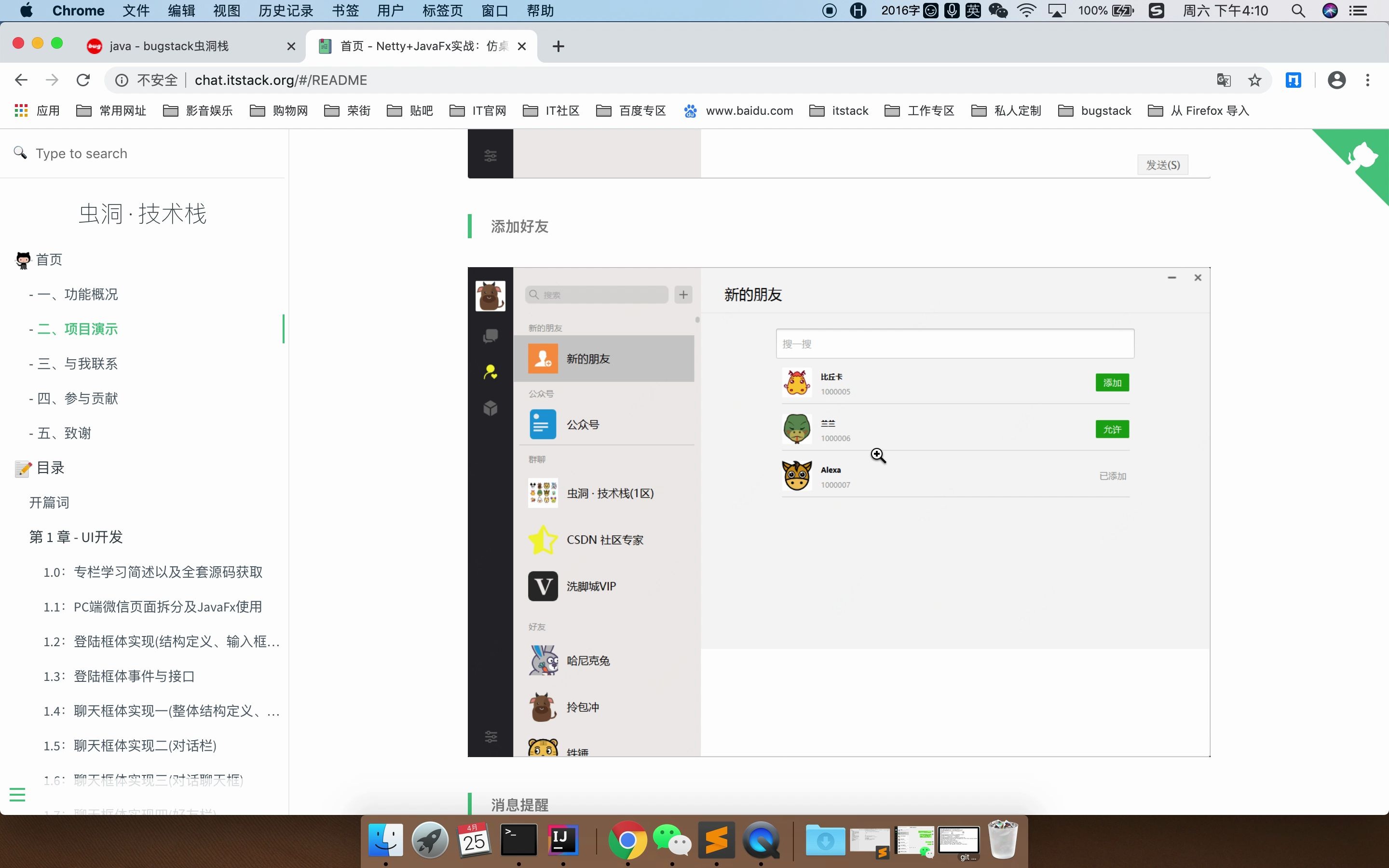Click the magnifier zoom icon on Alexa
The width and height of the screenshot is (1389, 868).
click(x=878, y=456)
